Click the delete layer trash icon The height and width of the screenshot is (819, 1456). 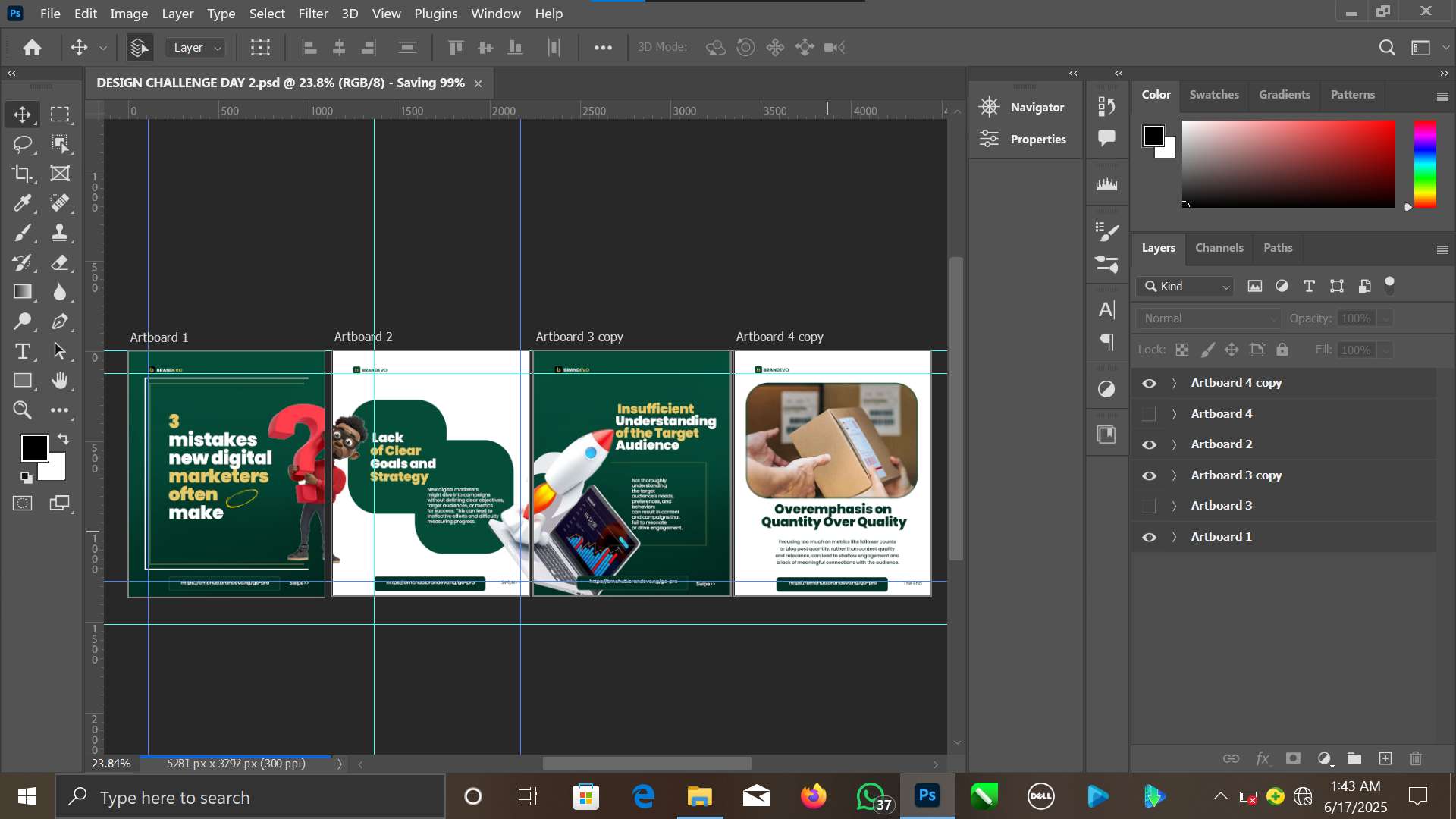1416,758
